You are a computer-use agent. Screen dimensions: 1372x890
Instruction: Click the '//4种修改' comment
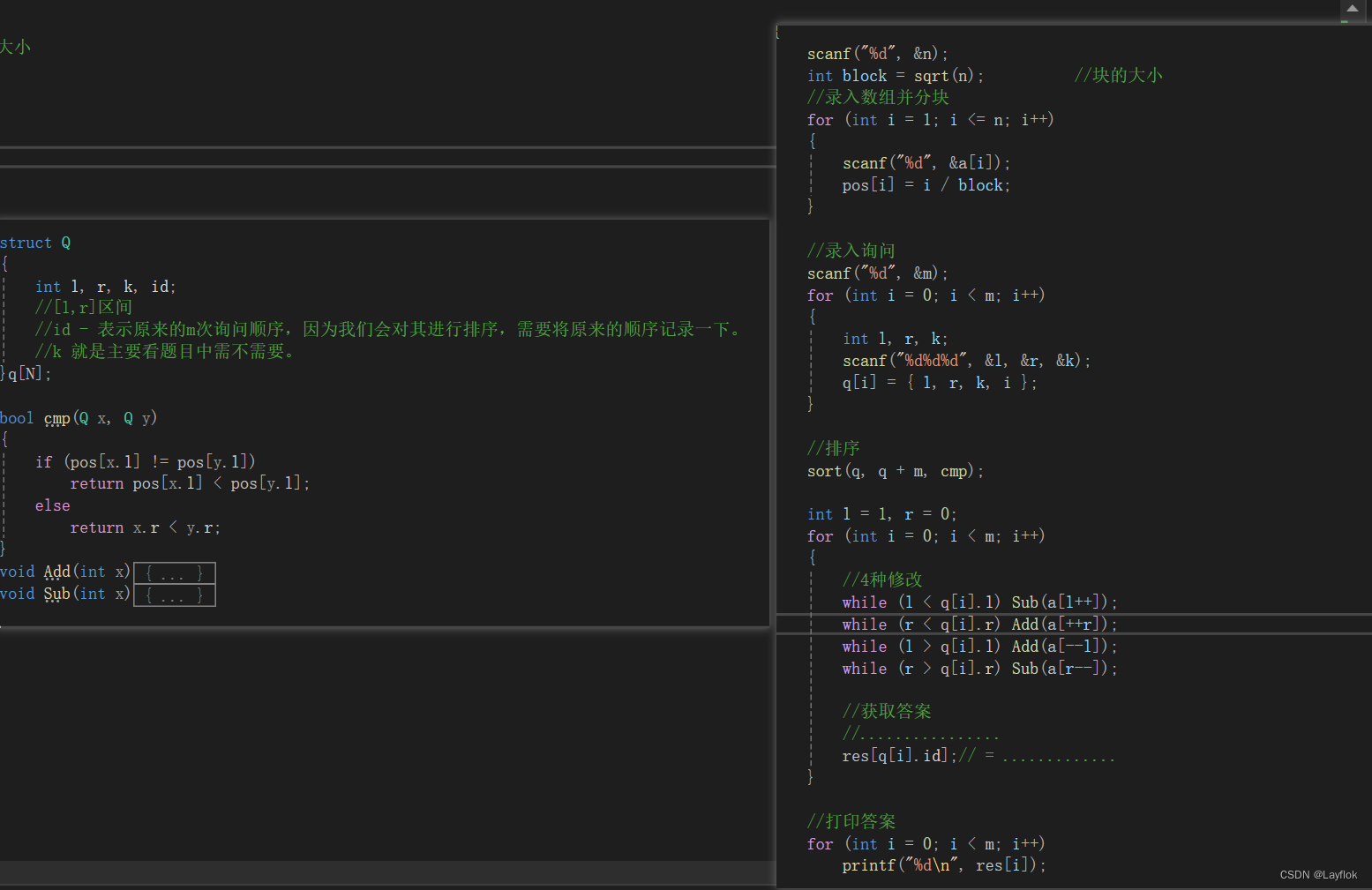882,580
